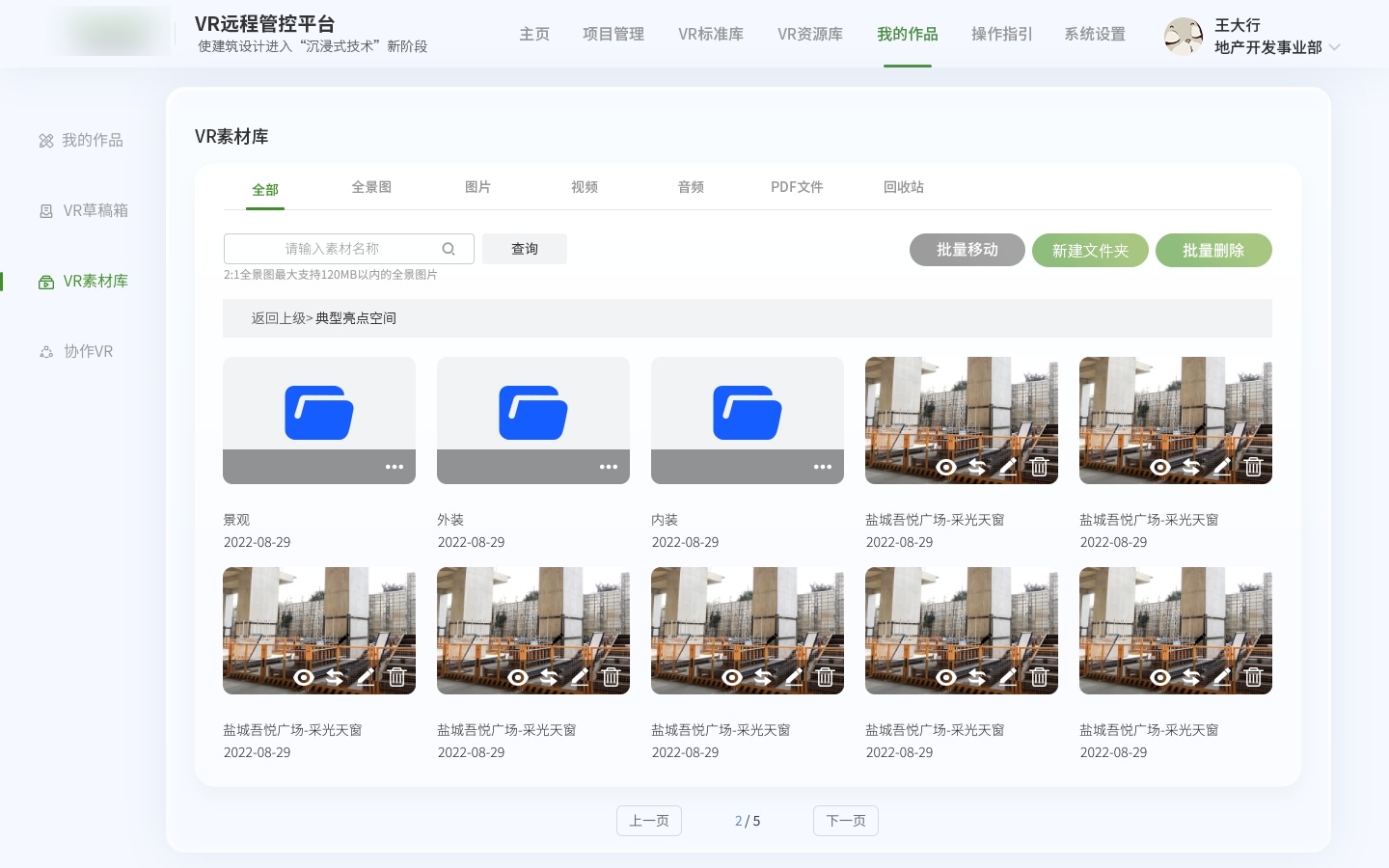Click the replace arrows icon on a 采光天窗 image
The image size is (1389, 868).
point(977,467)
